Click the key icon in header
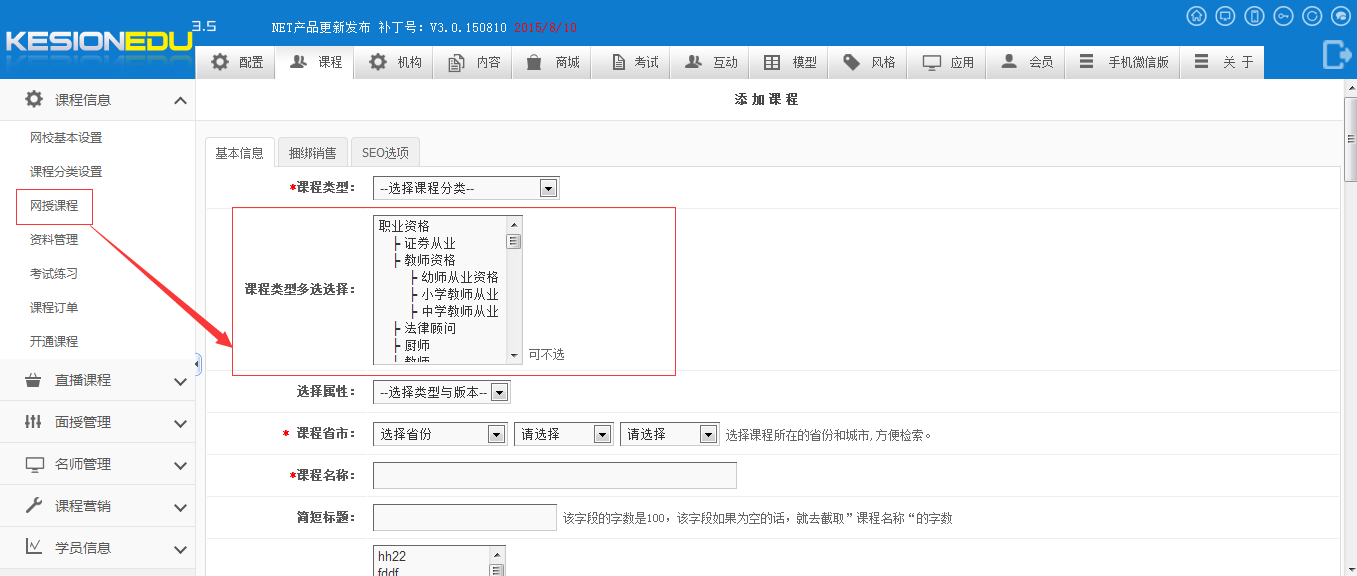1357x576 pixels. [x=1283, y=16]
